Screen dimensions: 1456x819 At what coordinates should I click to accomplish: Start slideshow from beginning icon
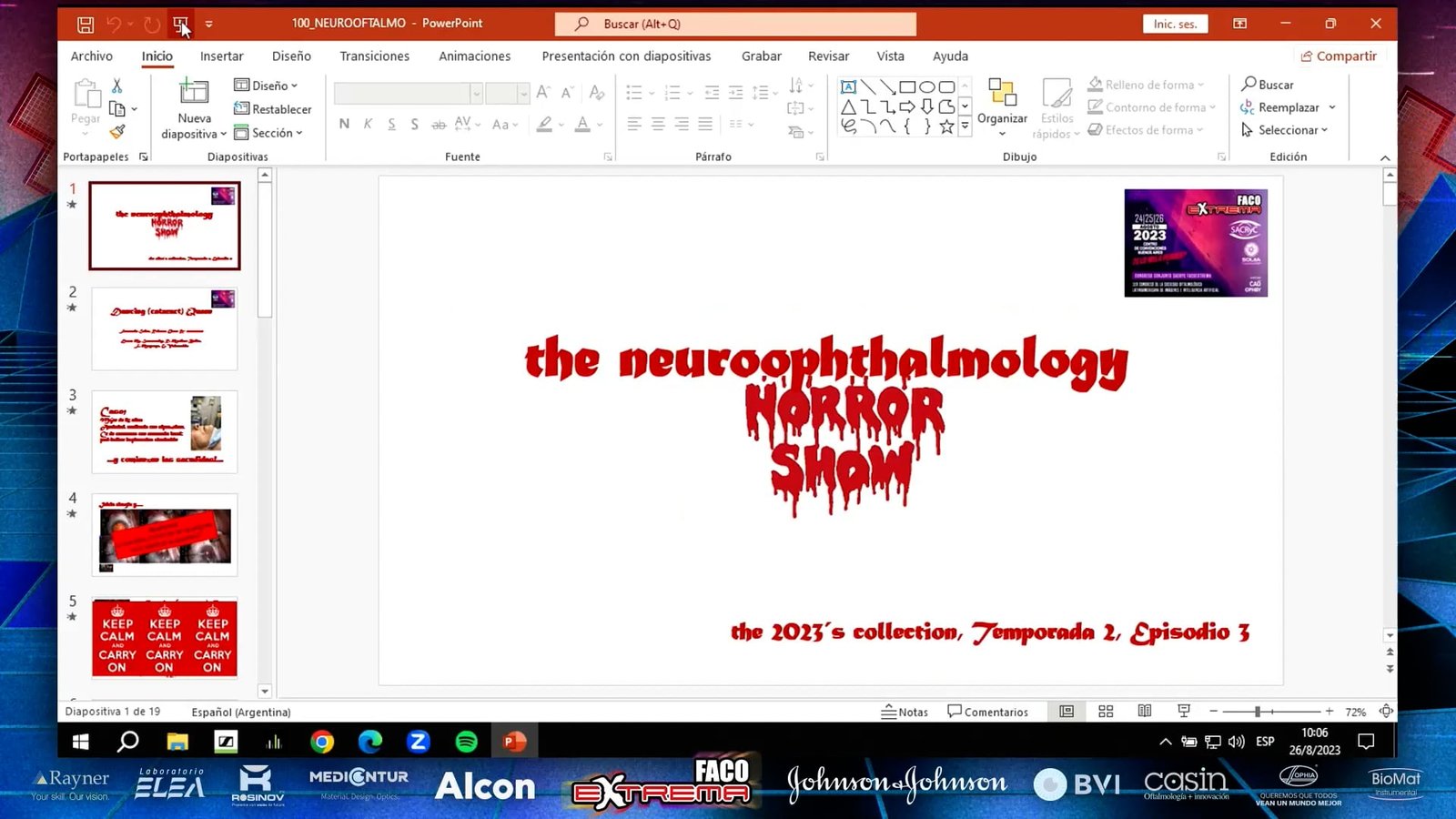point(180,25)
